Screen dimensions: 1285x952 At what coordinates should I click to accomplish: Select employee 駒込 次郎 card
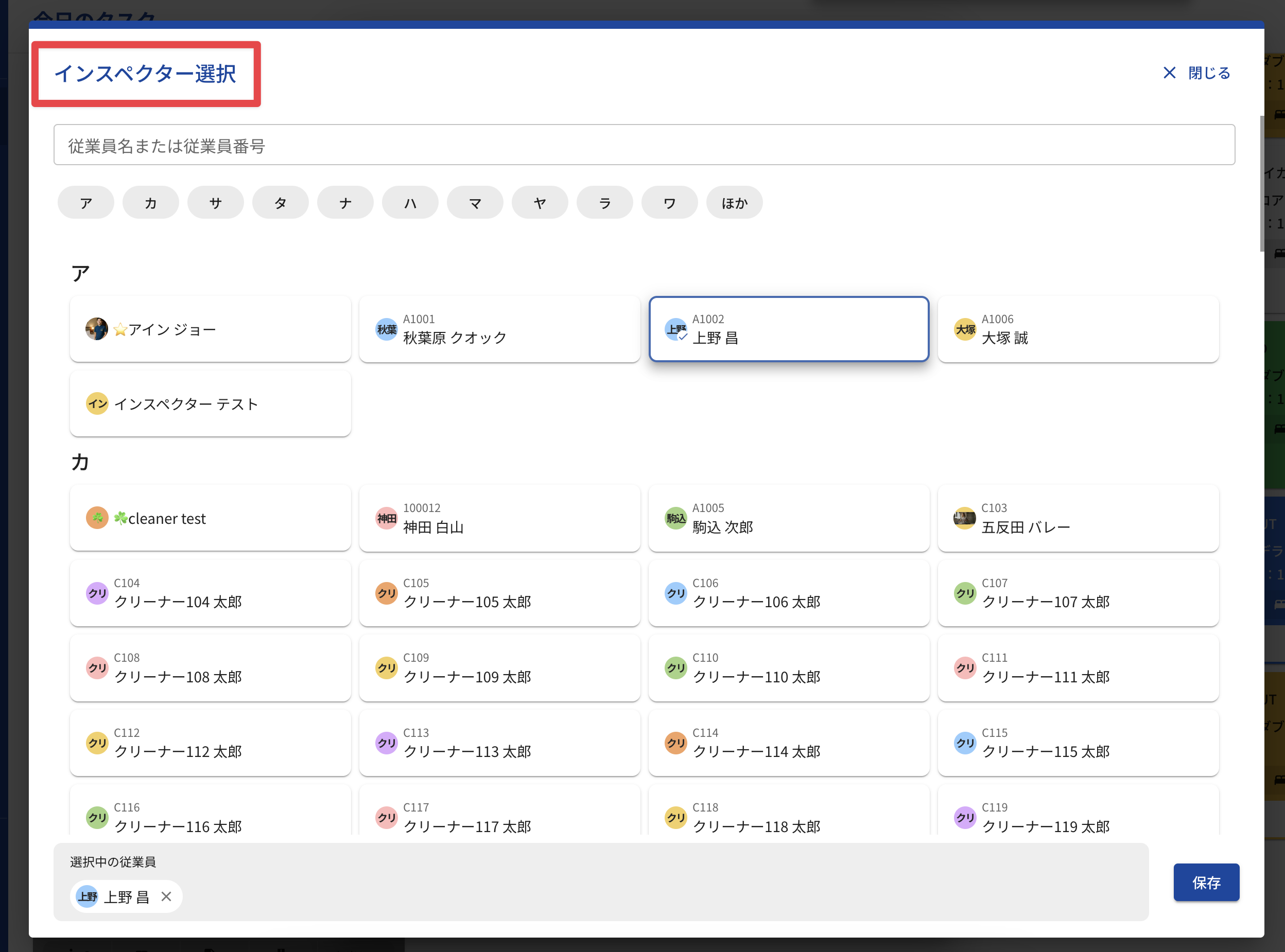click(x=788, y=518)
